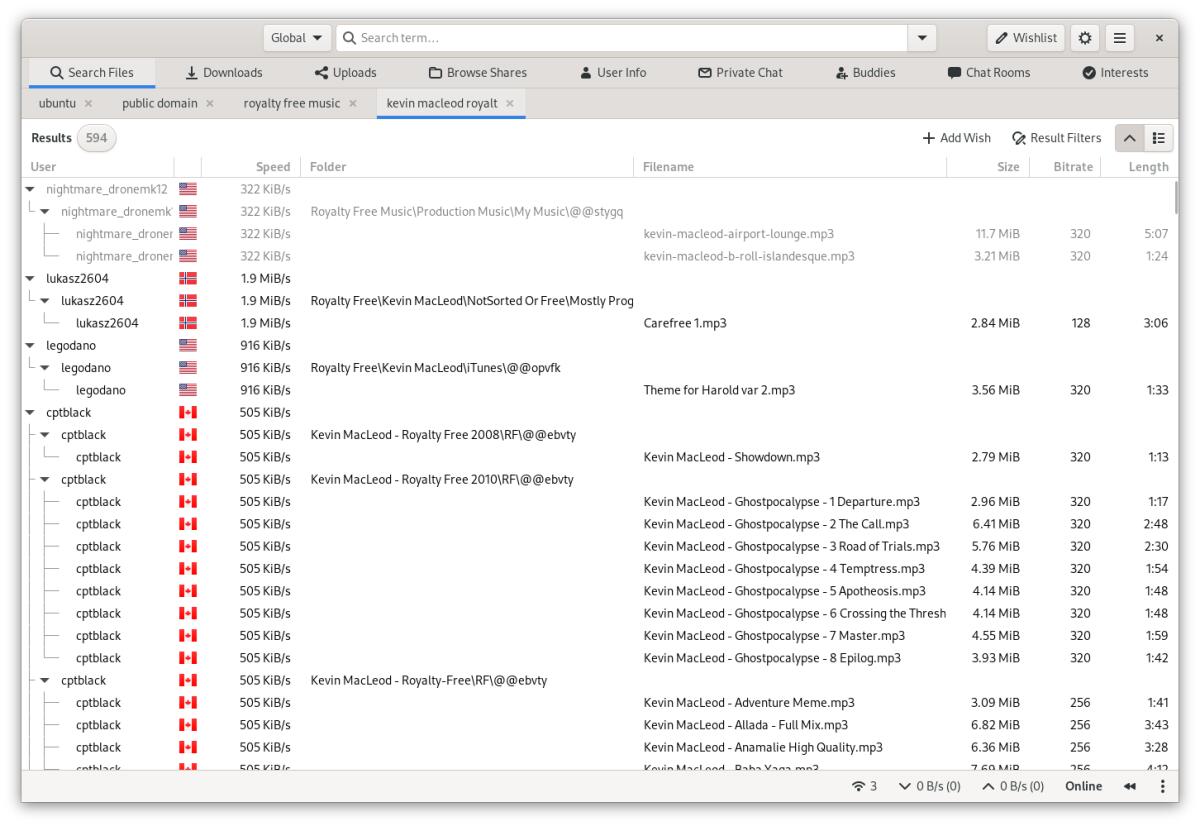Screen dimensions: 1200x826
Task: Collapse all results with the chevron toggle
Action: tap(1128, 137)
